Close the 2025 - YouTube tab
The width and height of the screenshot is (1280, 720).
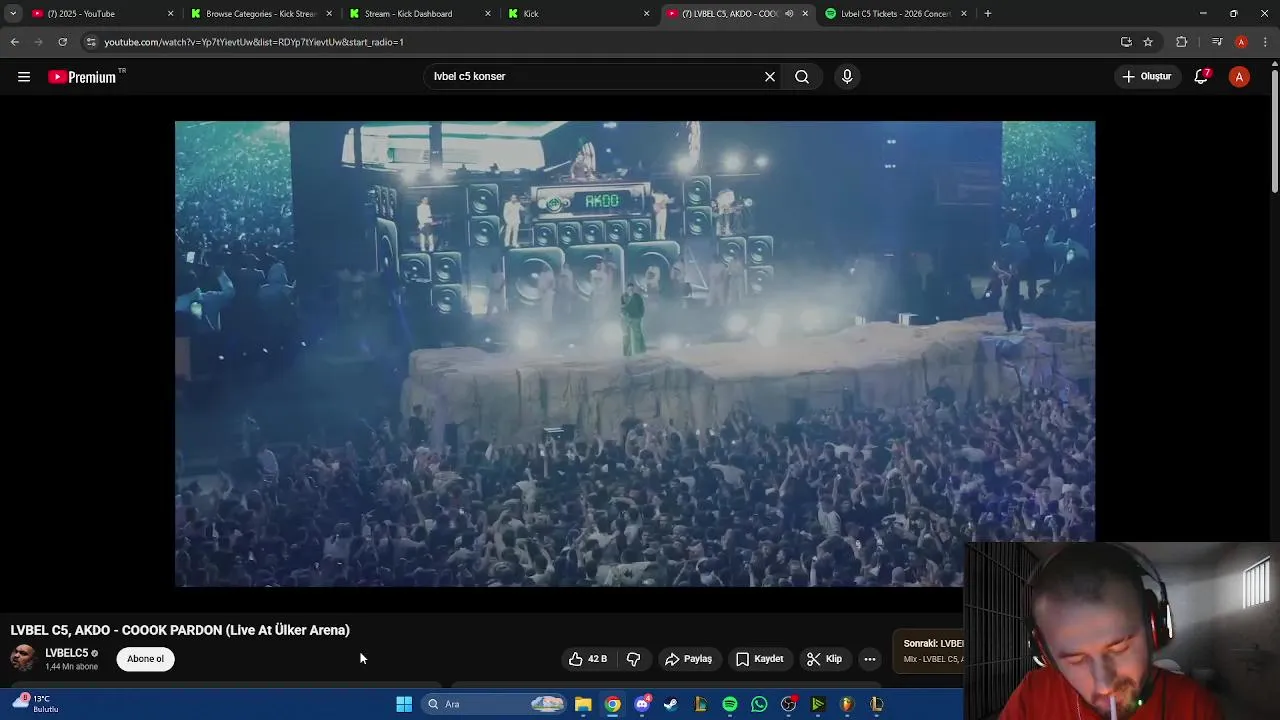170,14
